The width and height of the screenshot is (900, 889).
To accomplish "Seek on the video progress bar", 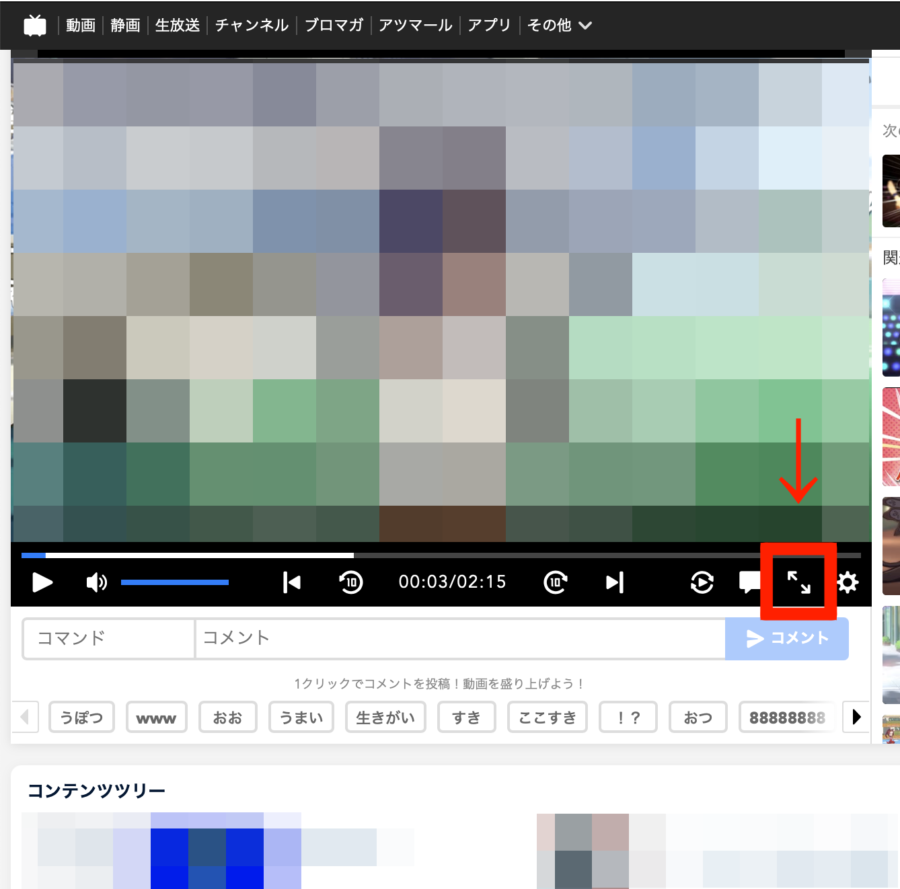I will [441, 556].
